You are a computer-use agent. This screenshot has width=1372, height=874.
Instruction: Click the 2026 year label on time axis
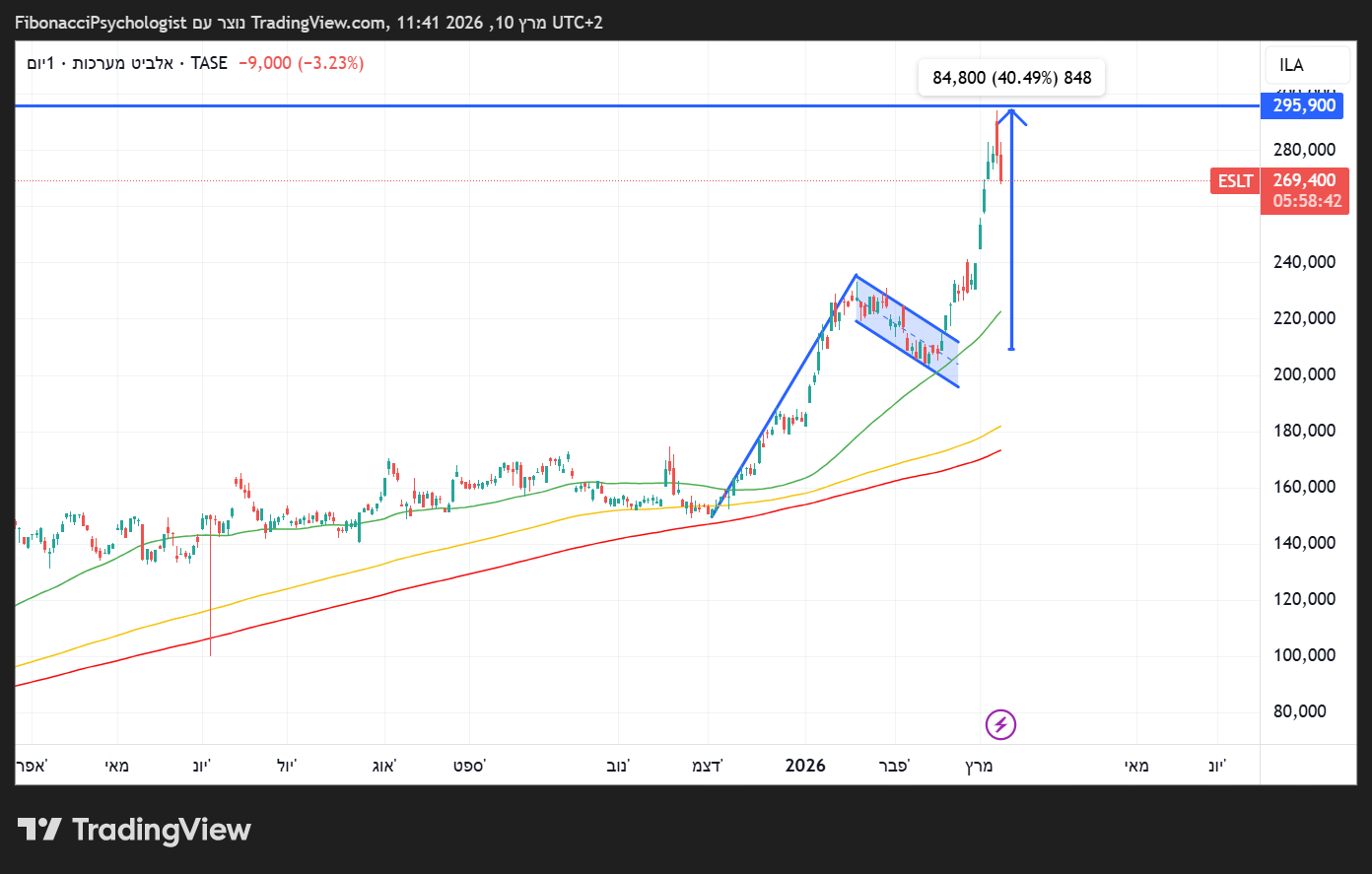[805, 766]
